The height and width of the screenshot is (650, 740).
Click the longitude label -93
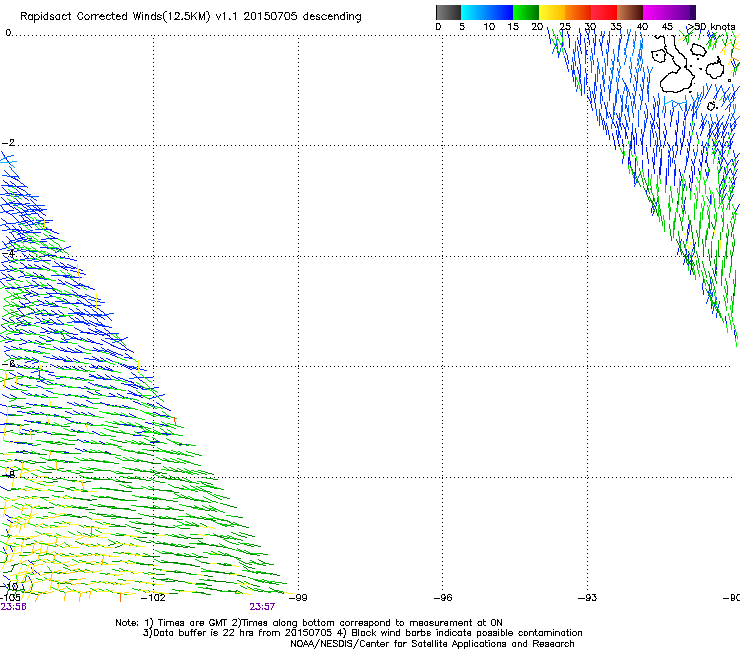pyautogui.click(x=588, y=598)
